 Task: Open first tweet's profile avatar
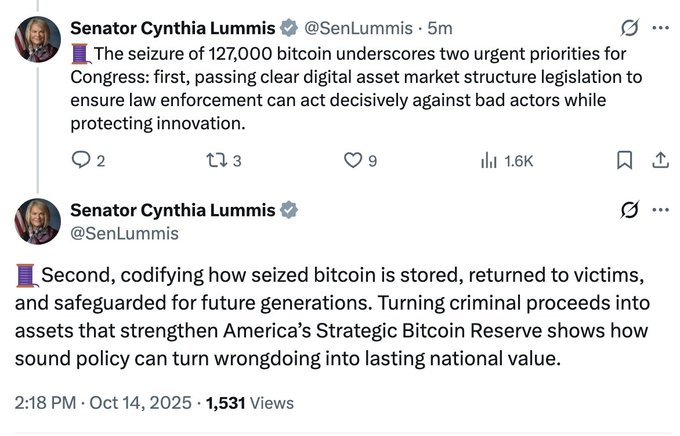[x=38, y=40]
